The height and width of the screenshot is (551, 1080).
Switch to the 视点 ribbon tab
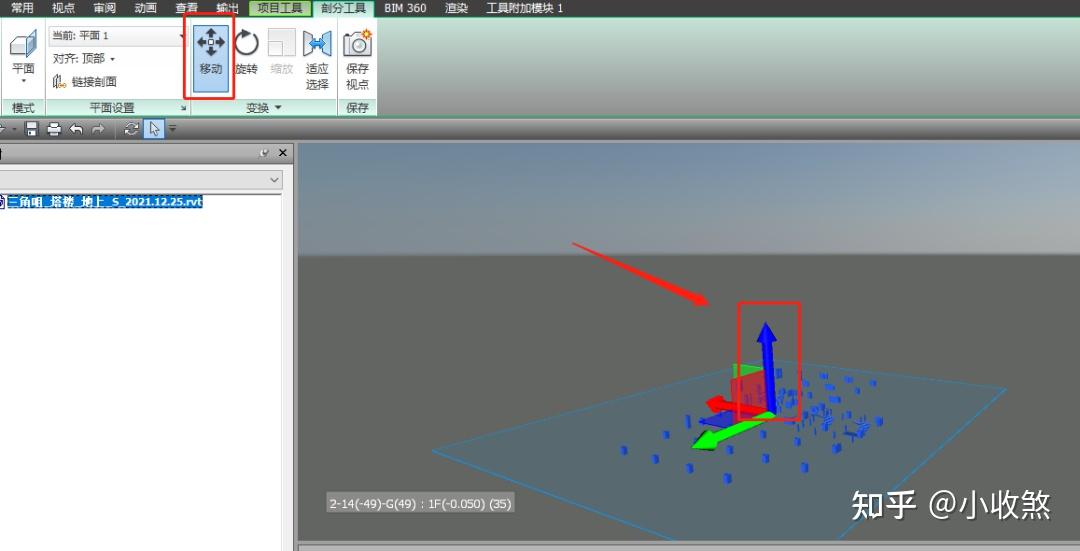coord(63,8)
